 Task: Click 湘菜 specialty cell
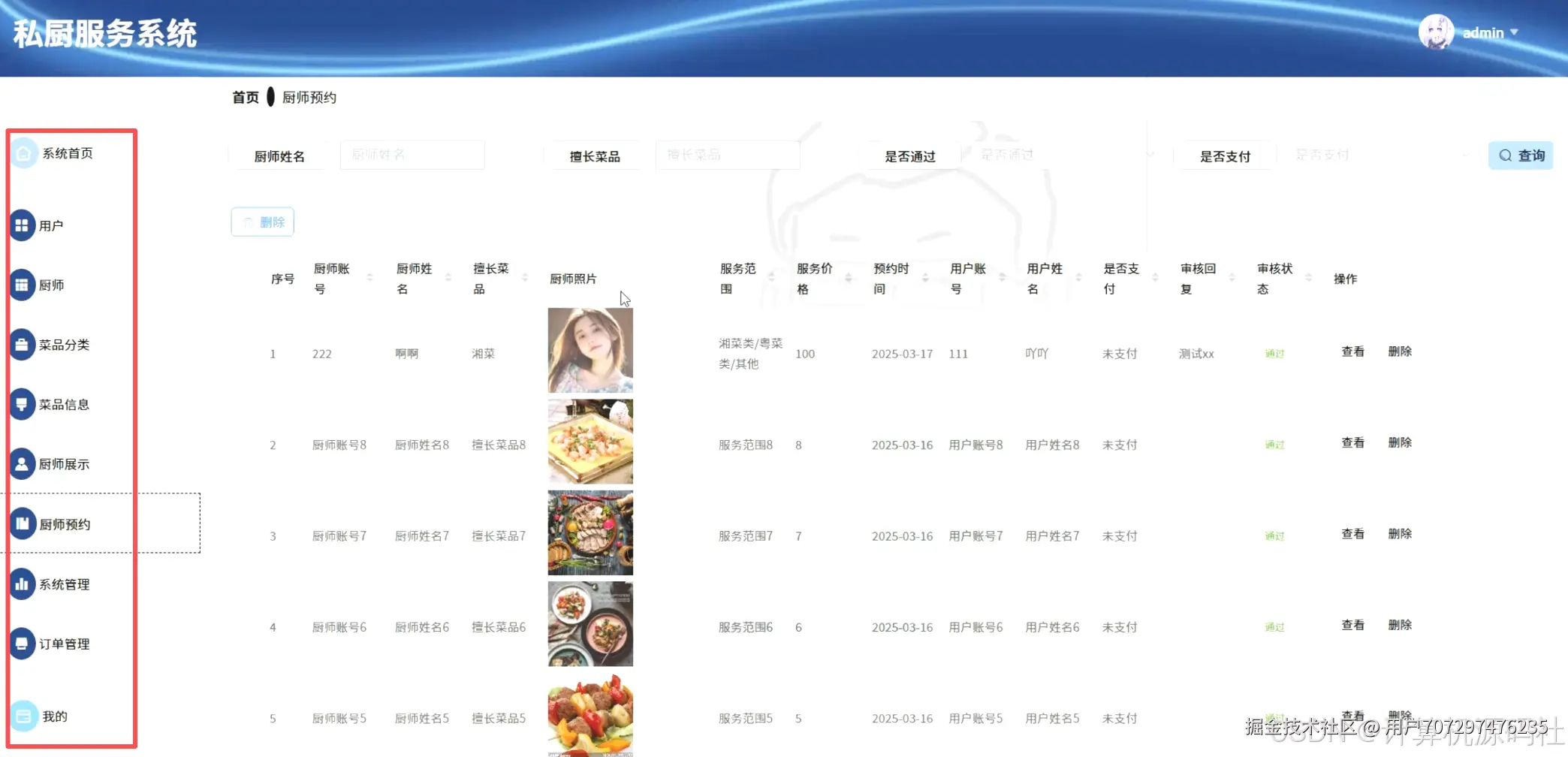click(x=484, y=354)
